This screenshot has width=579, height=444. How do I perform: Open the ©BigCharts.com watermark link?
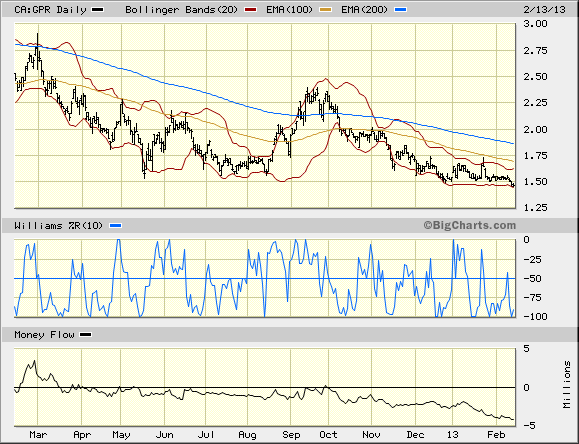[470, 225]
